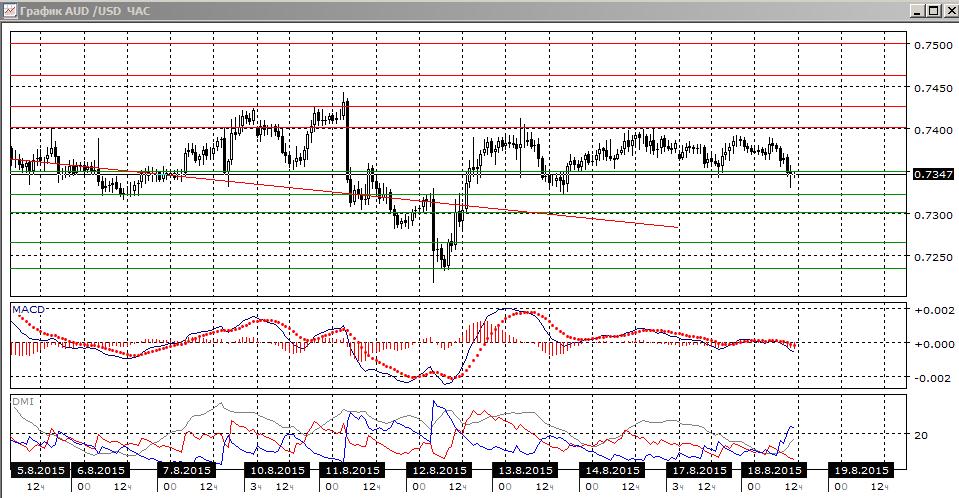959x498 pixels.
Task: Select the 6.8.2015 date marker
Action: [100, 470]
